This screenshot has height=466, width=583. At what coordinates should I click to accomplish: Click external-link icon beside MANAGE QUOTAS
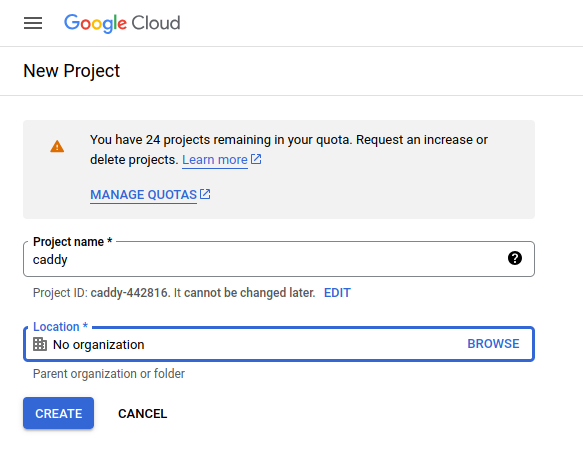[x=205, y=194]
